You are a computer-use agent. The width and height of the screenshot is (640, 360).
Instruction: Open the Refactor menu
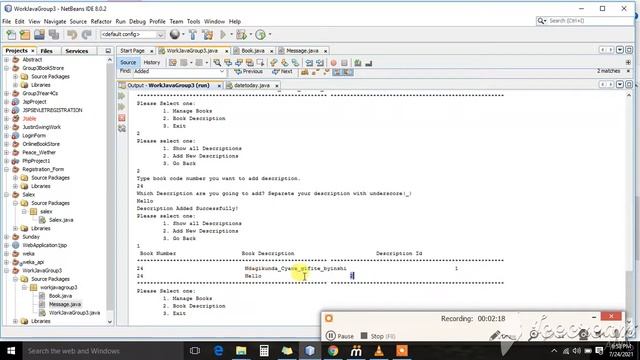click(x=101, y=21)
